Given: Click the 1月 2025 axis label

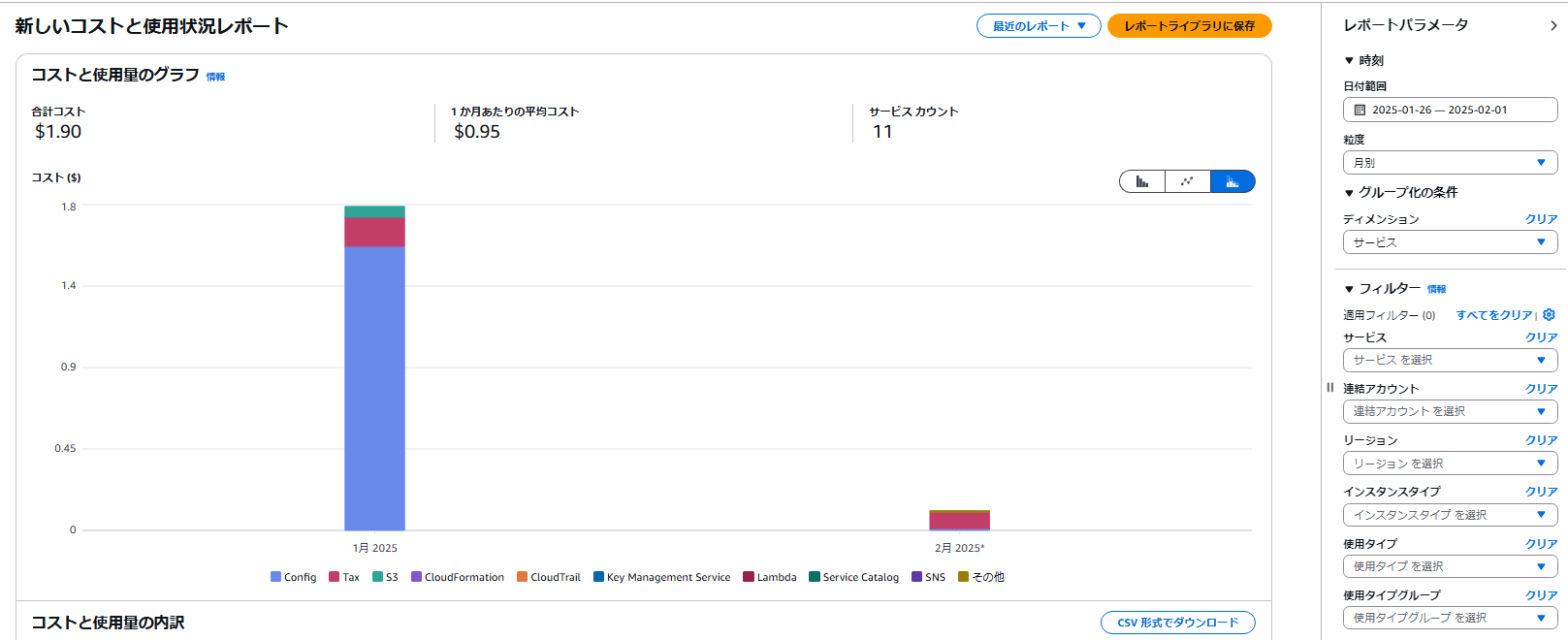Looking at the screenshot, I should [x=374, y=548].
